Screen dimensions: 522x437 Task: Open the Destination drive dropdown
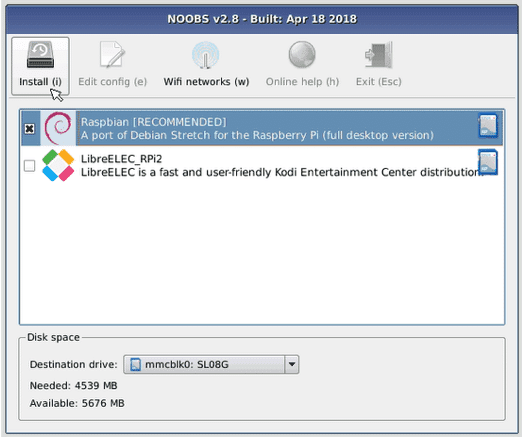pyautogui.click(x=211, y=364)
